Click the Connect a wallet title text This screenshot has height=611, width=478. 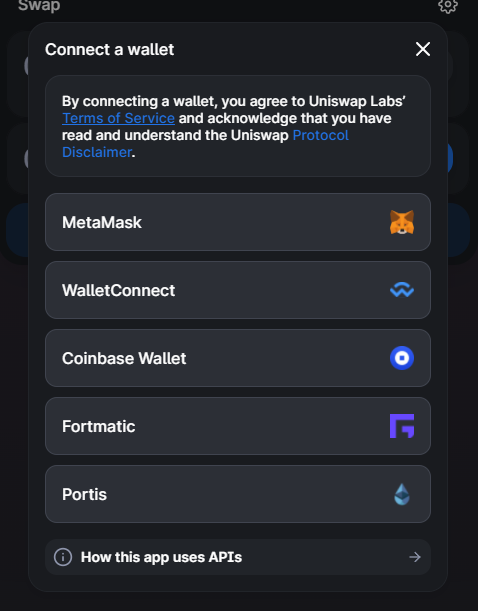pyautogui.click(x=109, y=49)
